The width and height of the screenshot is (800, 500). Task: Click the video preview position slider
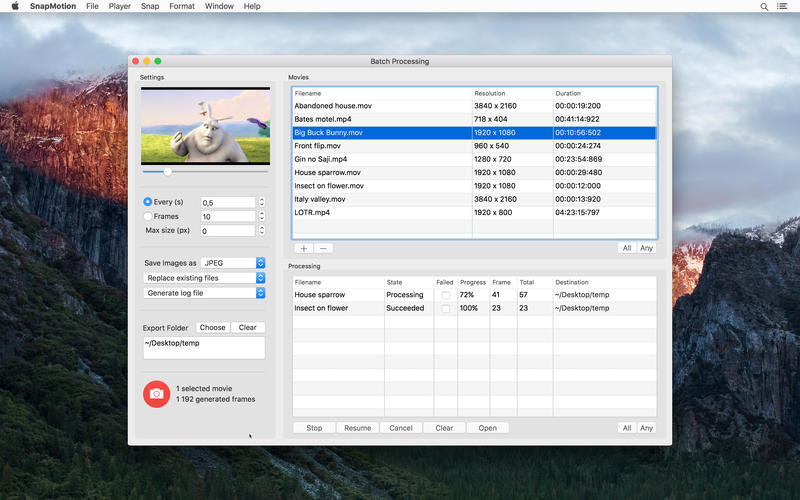(x=168, y=172)
